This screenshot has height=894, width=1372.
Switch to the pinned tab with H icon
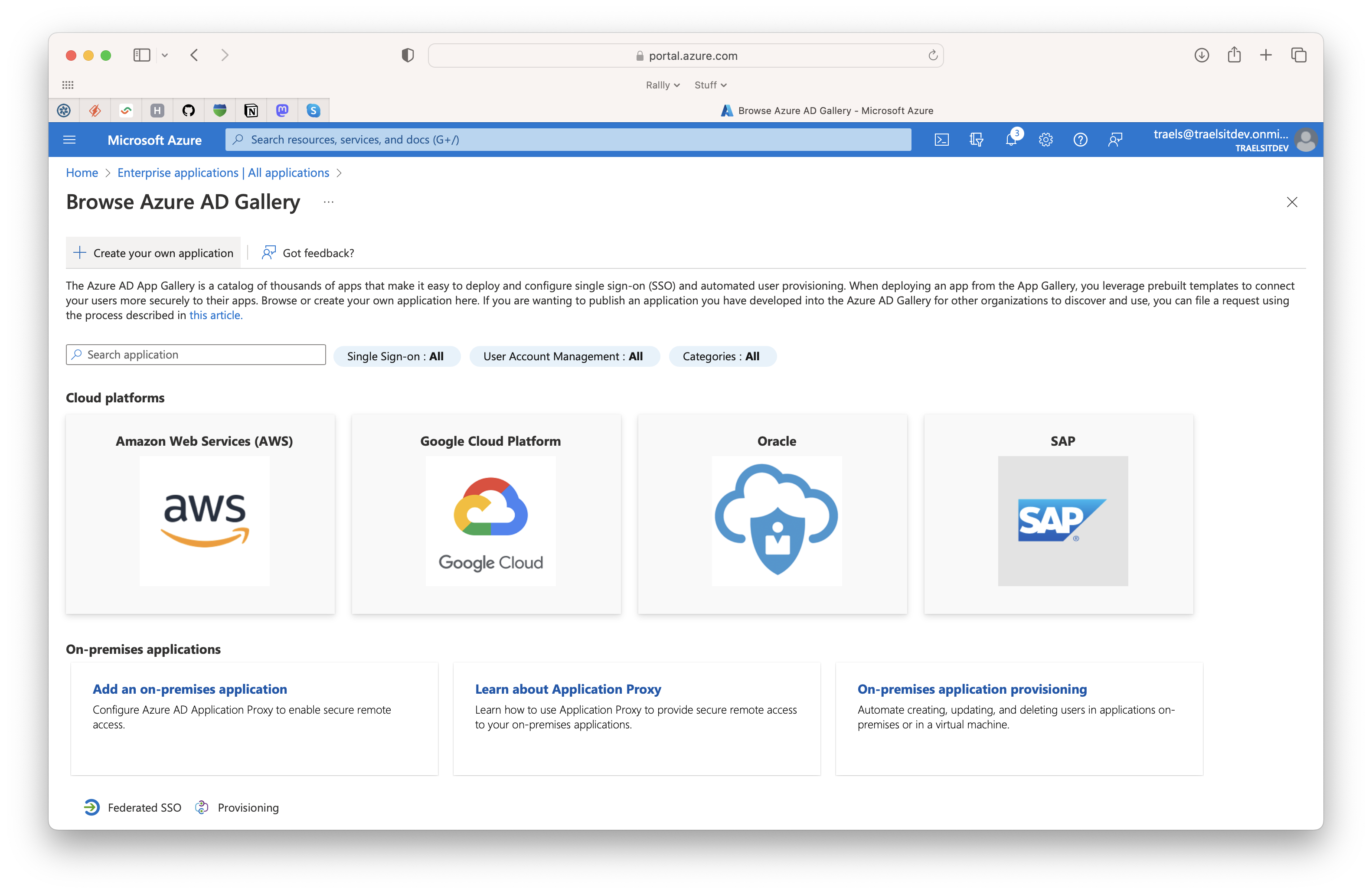tap(157, 111)
